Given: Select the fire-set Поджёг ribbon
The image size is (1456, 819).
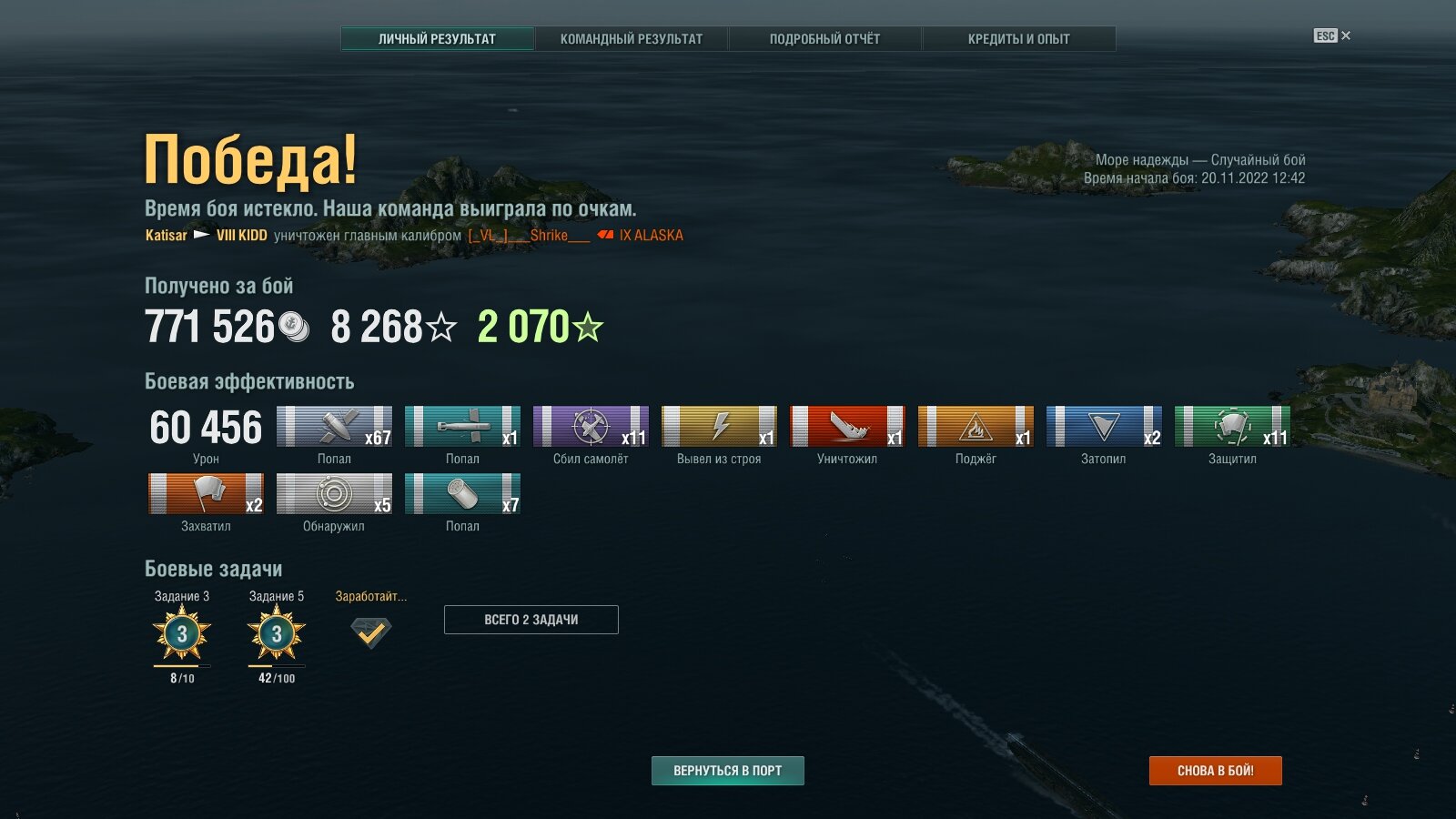Looking at the screenshot, I should pos(976,426).
